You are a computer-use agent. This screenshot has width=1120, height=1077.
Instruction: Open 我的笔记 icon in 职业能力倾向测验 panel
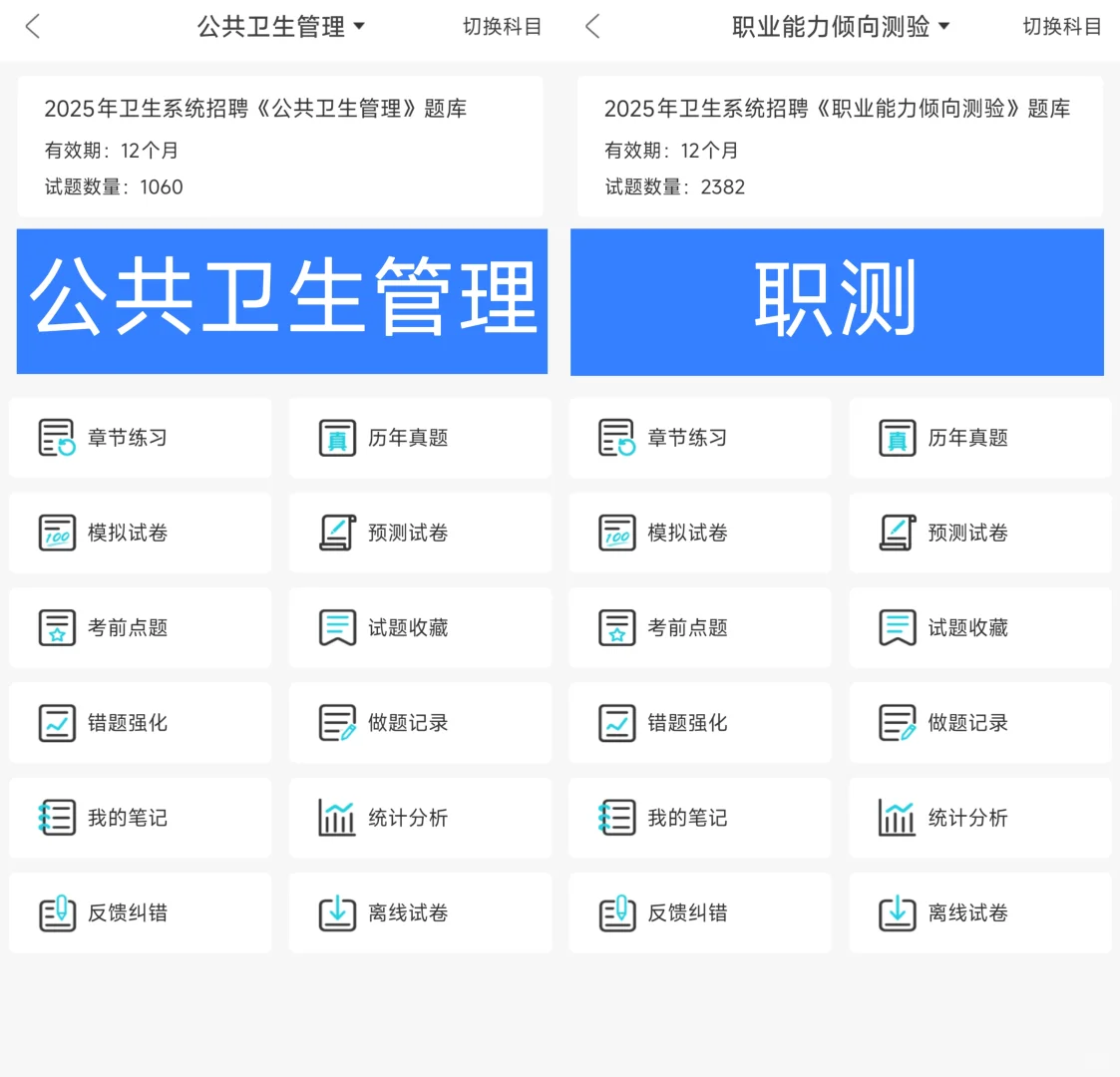click(617, 817)
